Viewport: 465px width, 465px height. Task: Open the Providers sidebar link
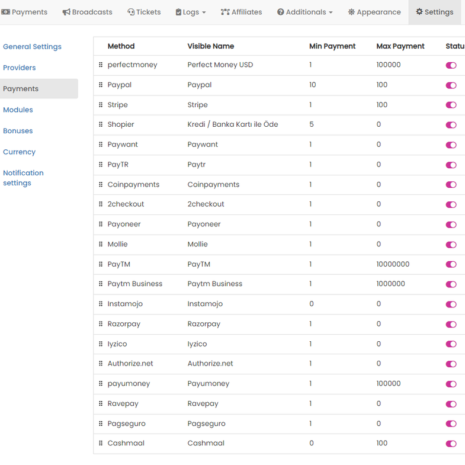pos(19,68)
